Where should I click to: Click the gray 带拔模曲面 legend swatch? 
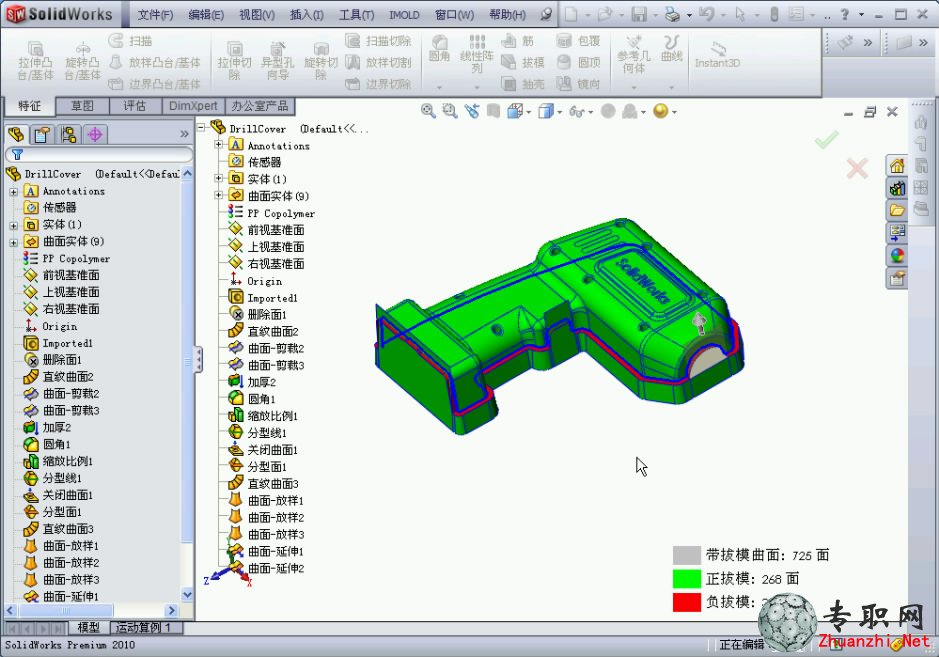(x=686, y=555)
